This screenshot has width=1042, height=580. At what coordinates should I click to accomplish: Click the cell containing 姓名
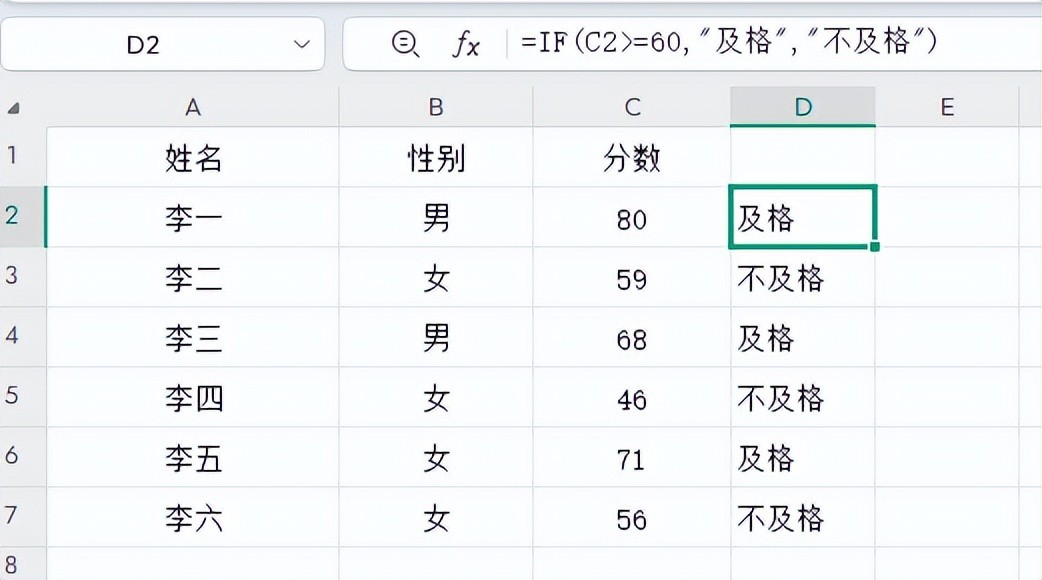193,158
